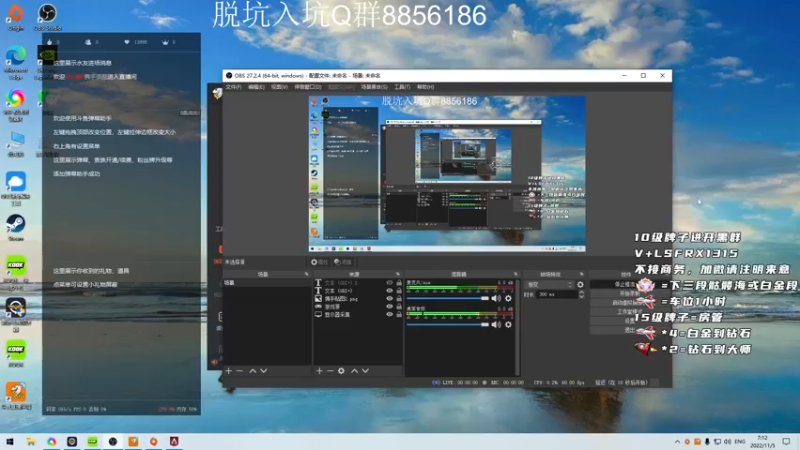The height and width of the screenshot is (450, 800).
Task: Click the Steam desktop icon
Action: (16, 228)
